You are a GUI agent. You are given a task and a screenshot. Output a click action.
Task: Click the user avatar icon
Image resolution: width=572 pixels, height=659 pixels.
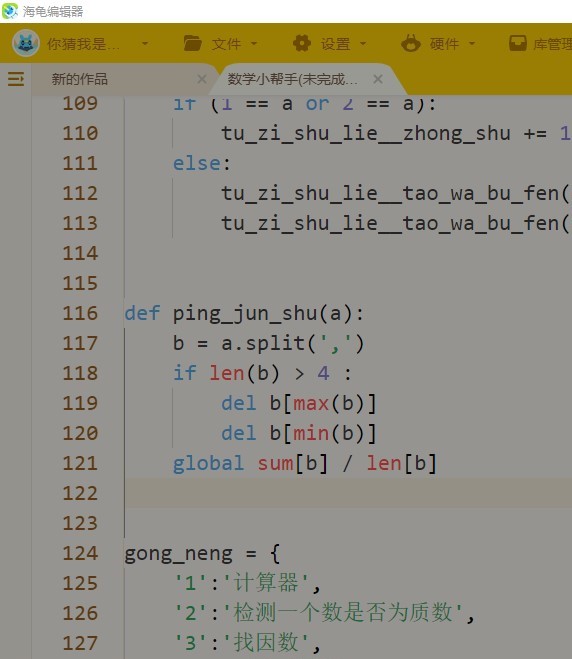(26, 43)
